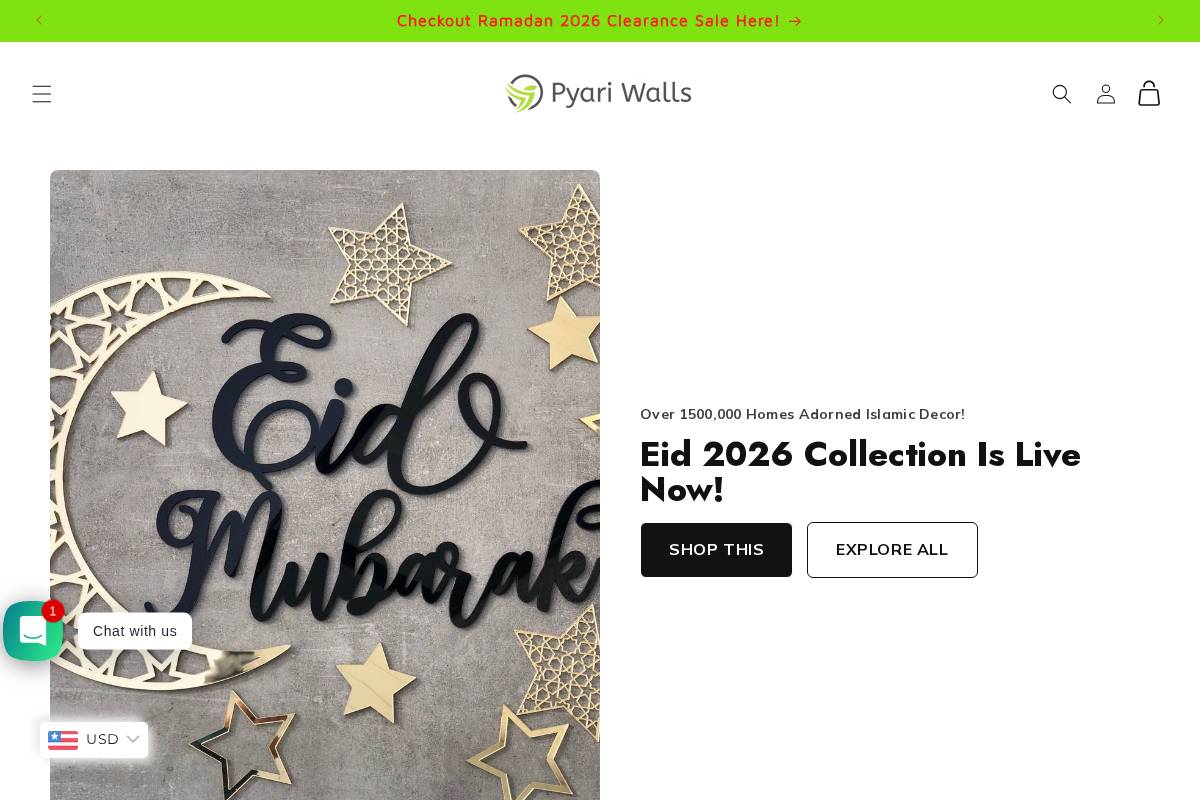Click 'Eid 2026 Collection Is Live Now!' heading
This screenshot has height=800, width=1200.
860,472
